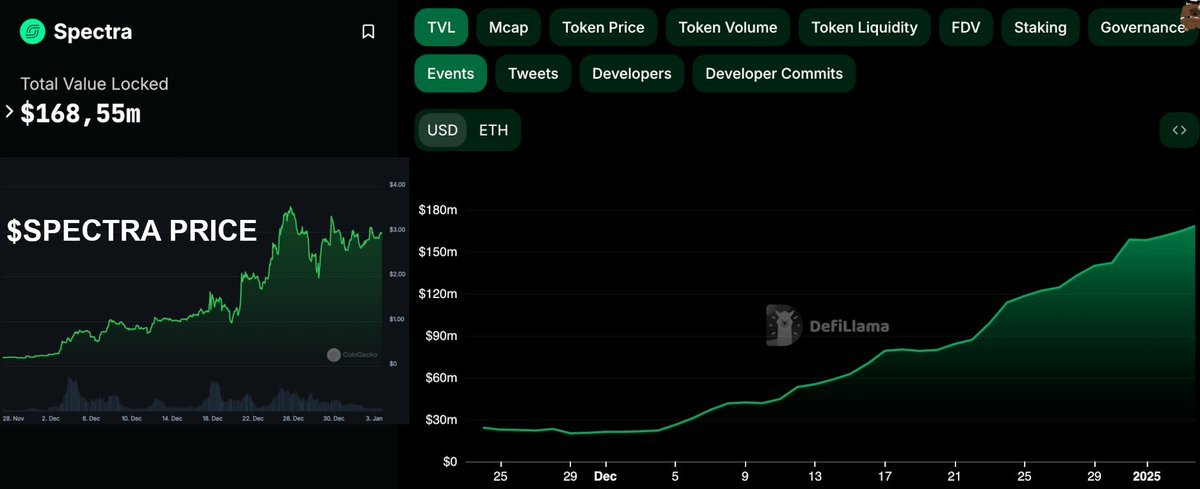
Task: Expand the Total Value Locked breakdown chevron
Action: pyautogui.click(x=9, y=112)
